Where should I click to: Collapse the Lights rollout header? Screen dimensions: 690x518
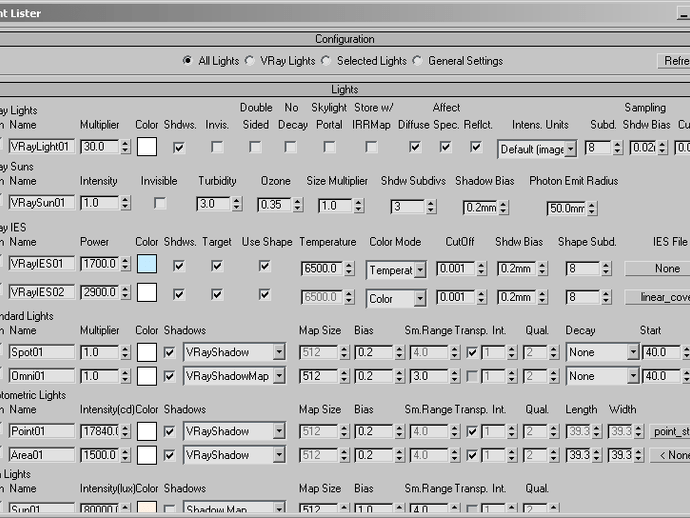coord(345,89)
